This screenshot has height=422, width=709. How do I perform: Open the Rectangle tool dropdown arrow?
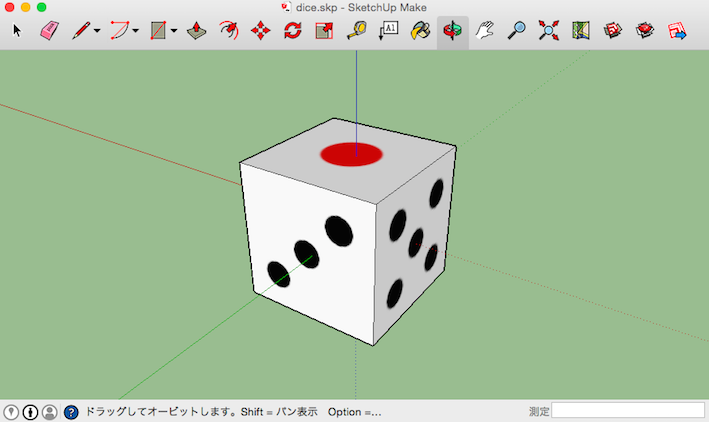pos(174,31)
